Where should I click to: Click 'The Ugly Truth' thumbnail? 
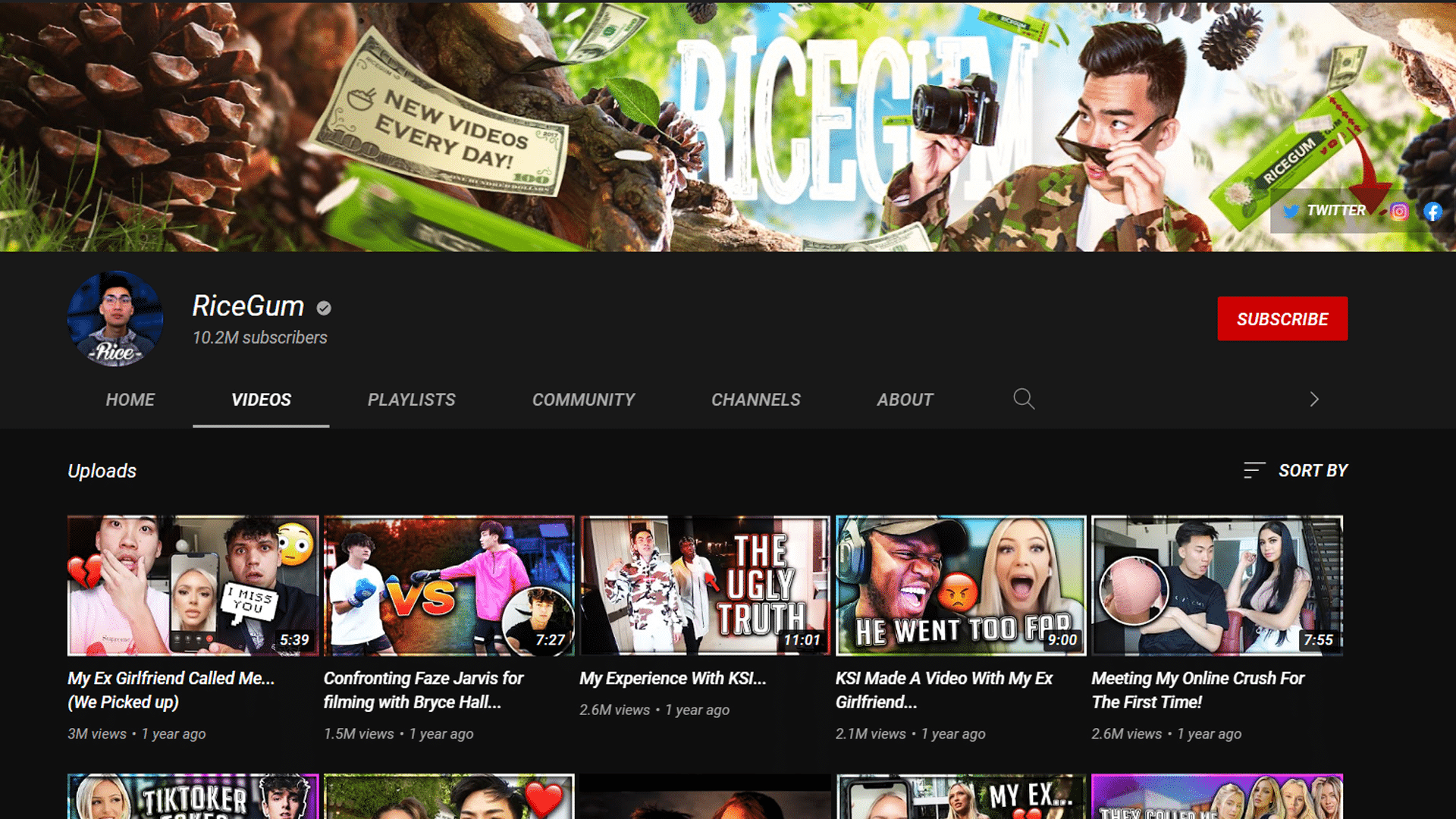[705, 585]
